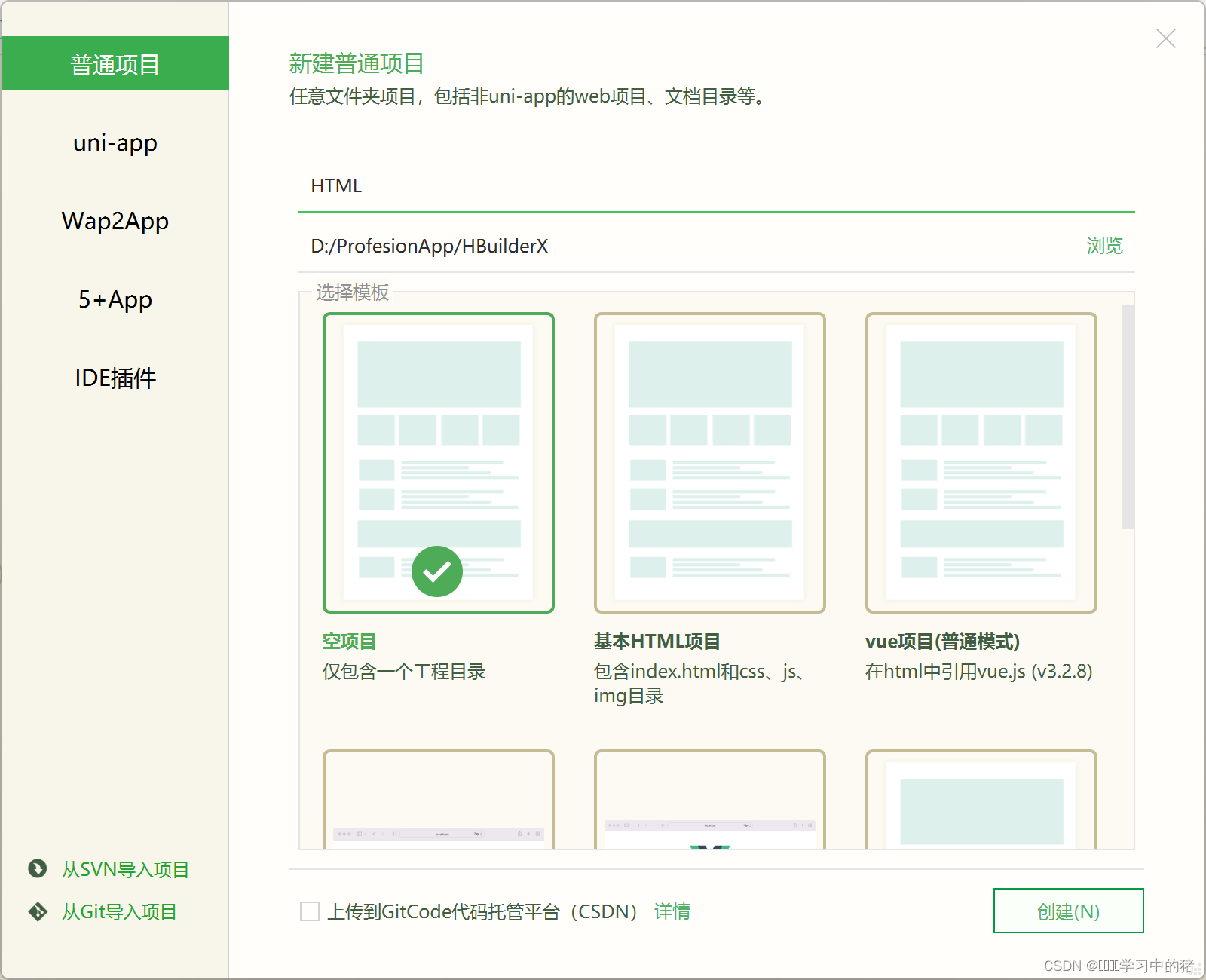Viewport: 1206px width, 980px height.
Task: Close the new project dialog
Action: pyautogui.click(x=1165, y=38)
